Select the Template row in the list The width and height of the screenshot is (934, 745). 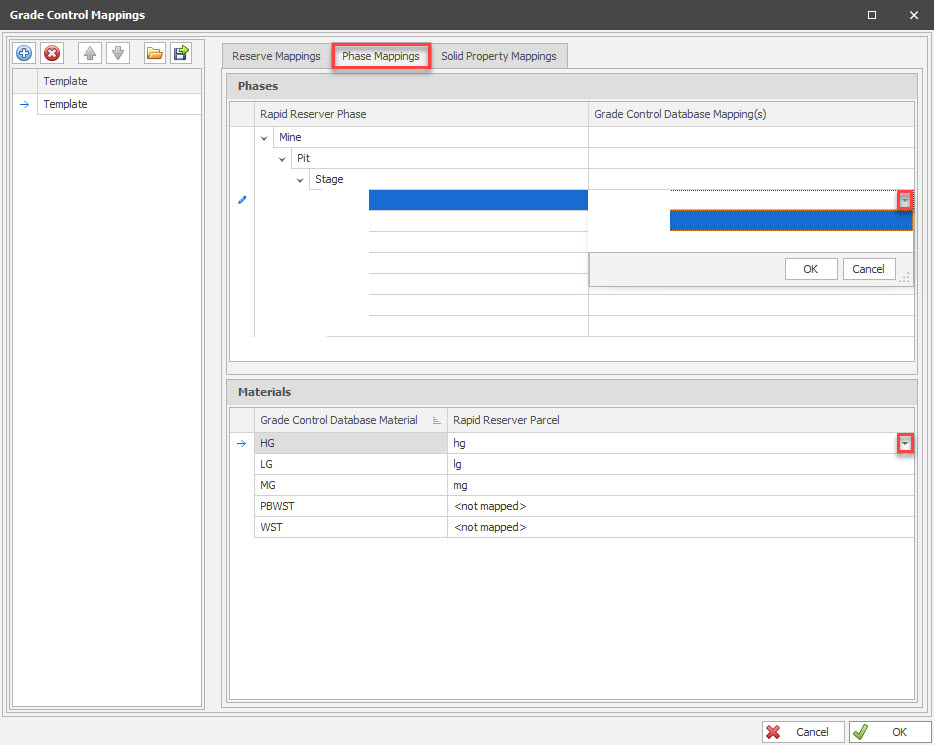(x=119, y=104)
